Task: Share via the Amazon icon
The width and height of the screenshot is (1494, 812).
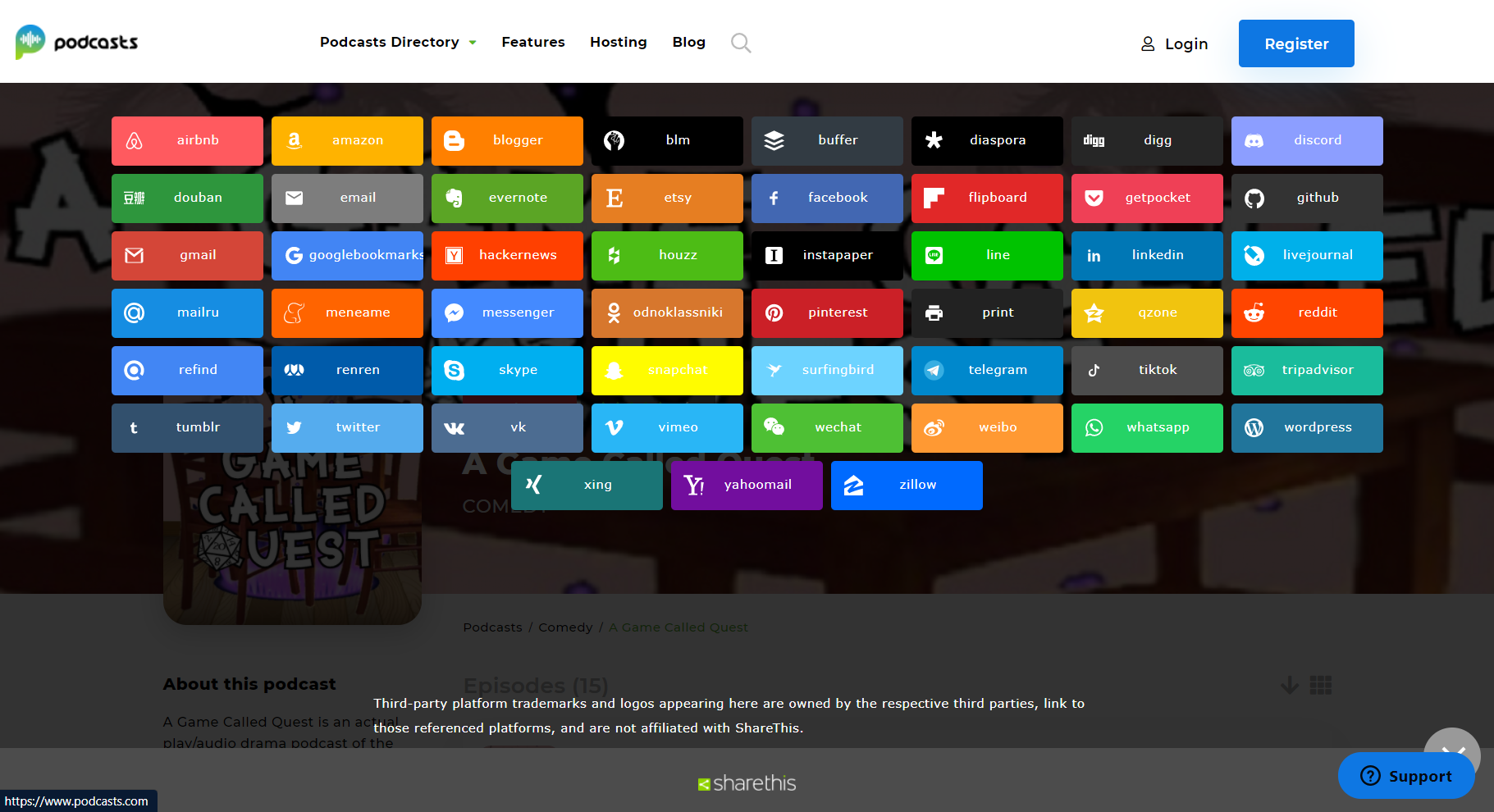Action: [295, 141]
